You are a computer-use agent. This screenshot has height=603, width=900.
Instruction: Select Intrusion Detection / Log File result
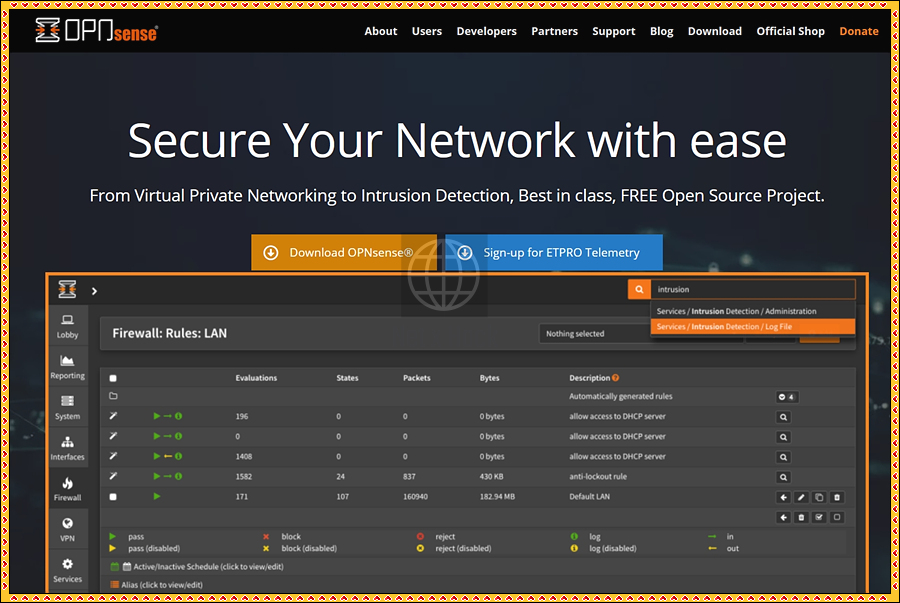click(x=752, y=326)
